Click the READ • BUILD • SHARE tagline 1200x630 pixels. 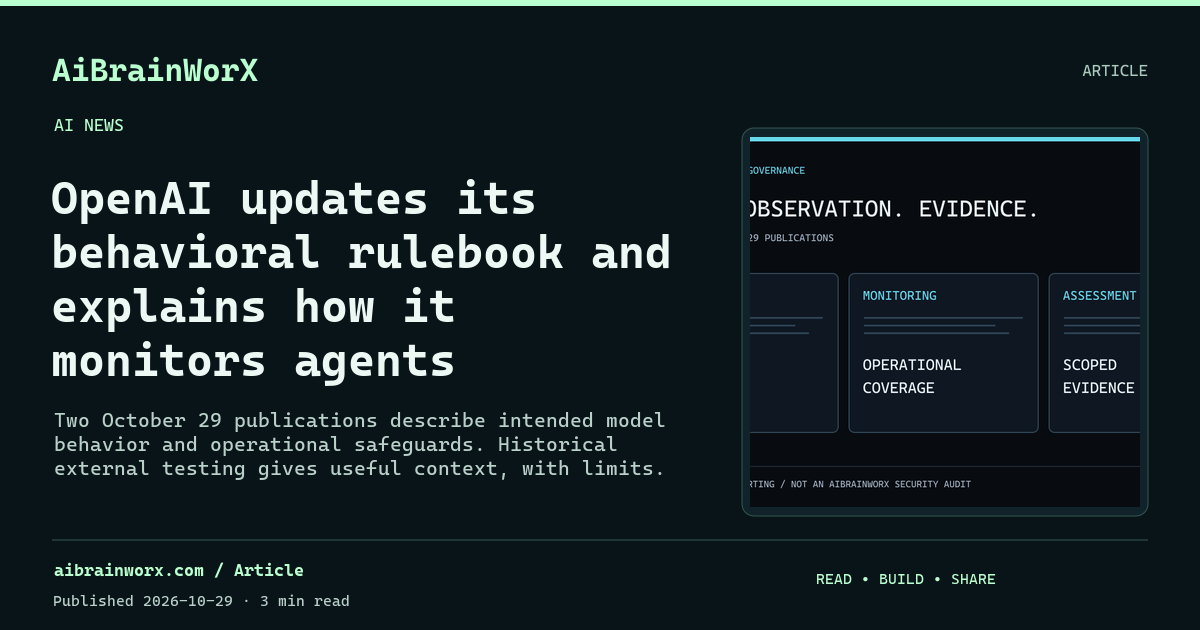[x=906, y=579]
